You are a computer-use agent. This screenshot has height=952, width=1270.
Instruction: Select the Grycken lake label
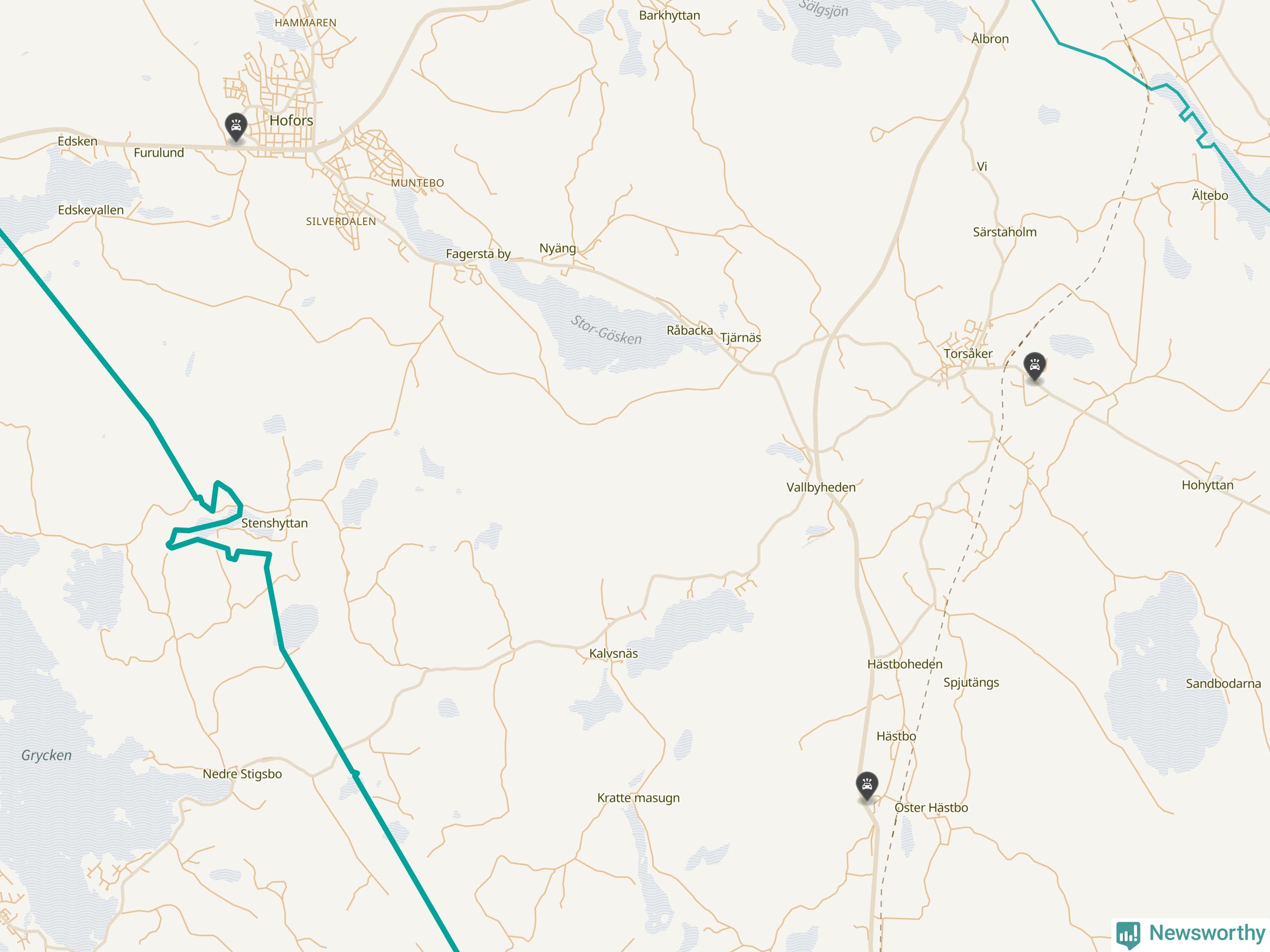pyautogui.click(x=47, y=755)
